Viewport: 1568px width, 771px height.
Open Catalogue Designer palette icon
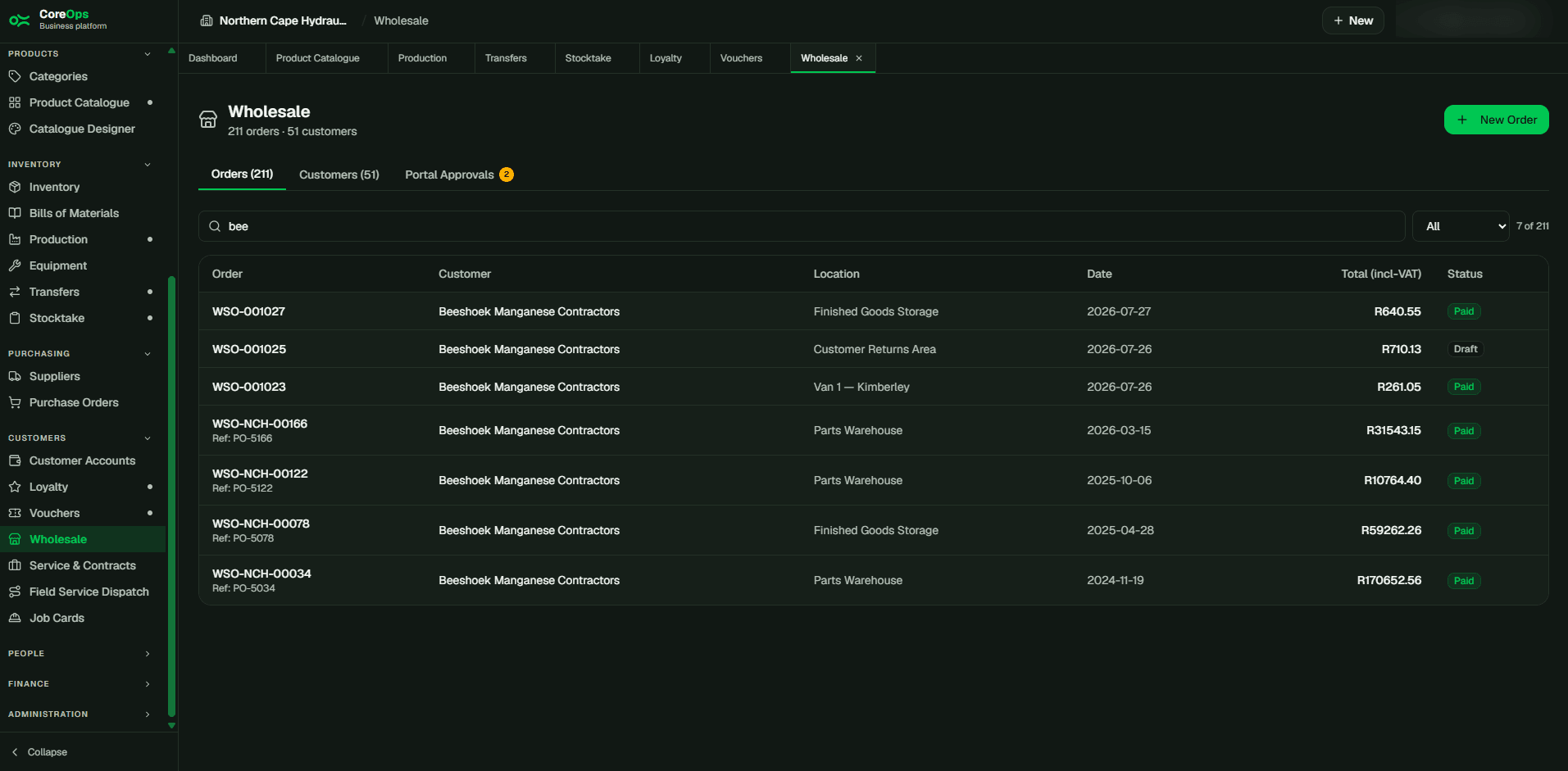click(x=15, y=129)
